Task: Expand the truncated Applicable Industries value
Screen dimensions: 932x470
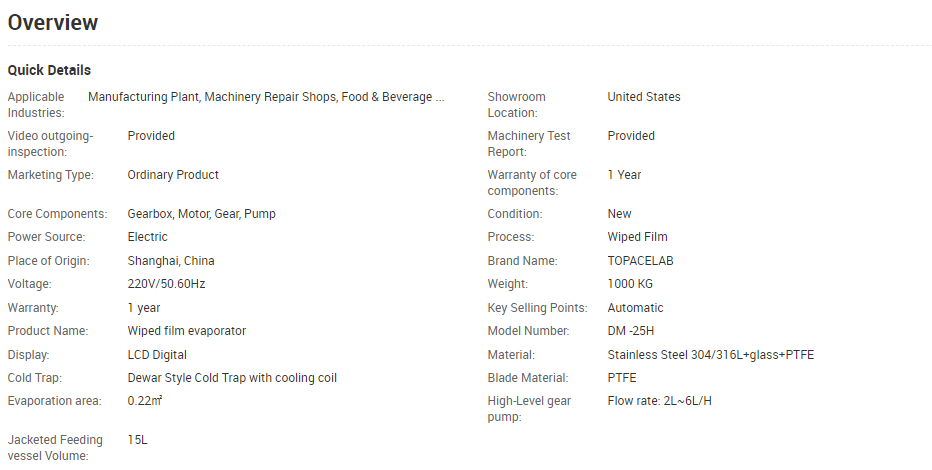Action: 440,97
